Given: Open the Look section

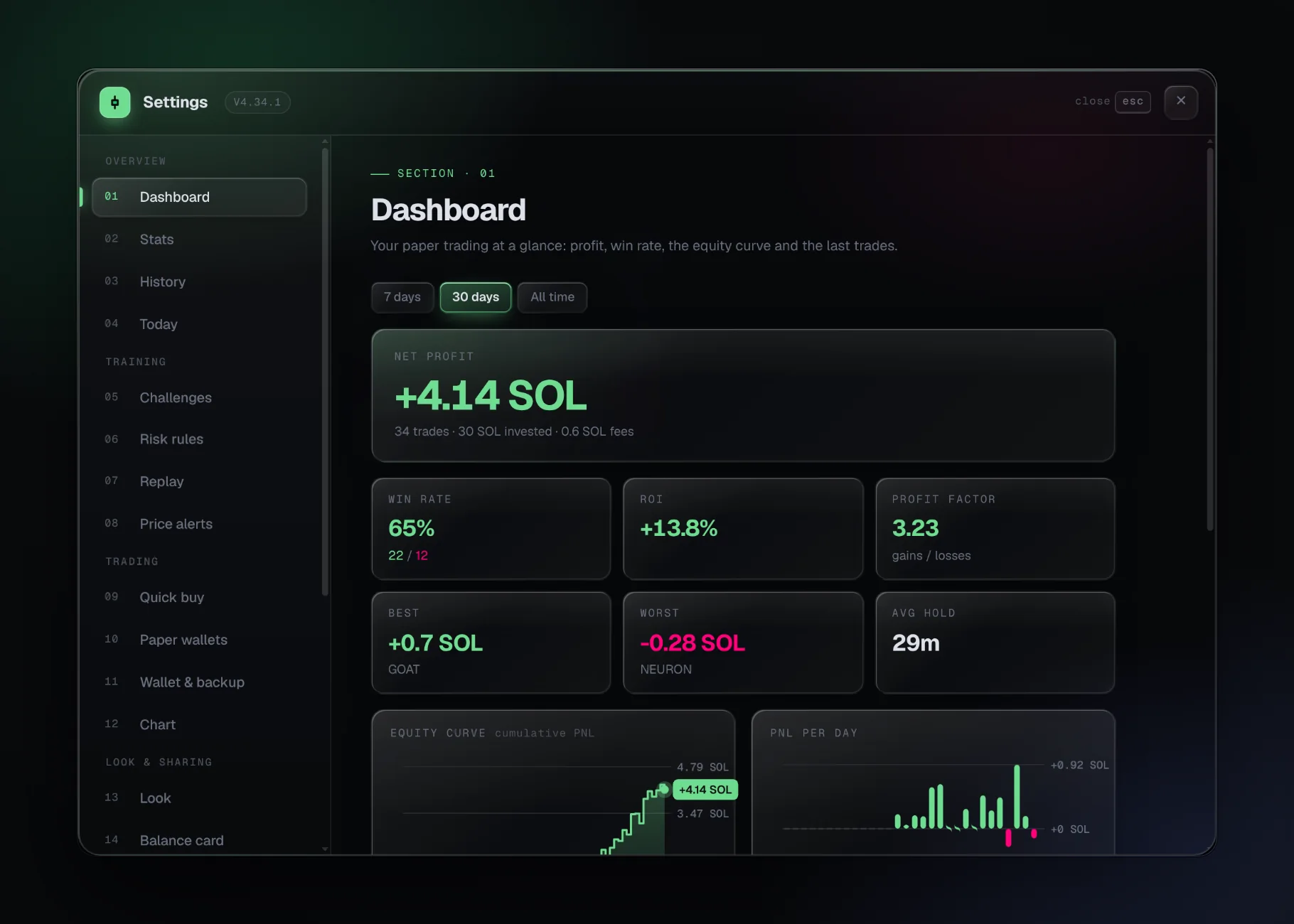Looking at the screenshot, I should tap(199, 798).
